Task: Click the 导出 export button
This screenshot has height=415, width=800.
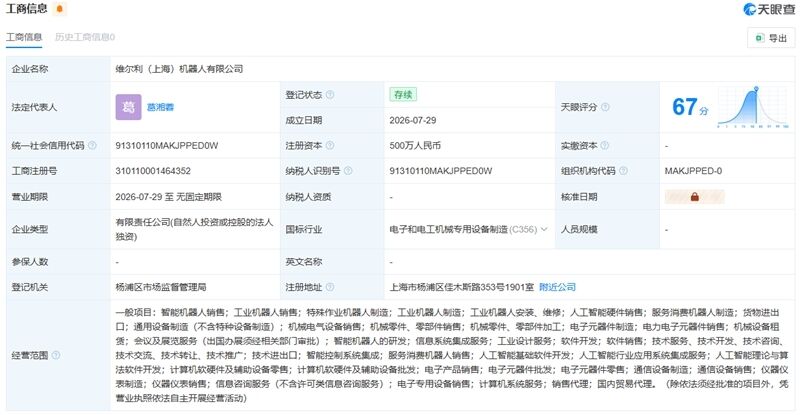Action: [x=771, y=38]
